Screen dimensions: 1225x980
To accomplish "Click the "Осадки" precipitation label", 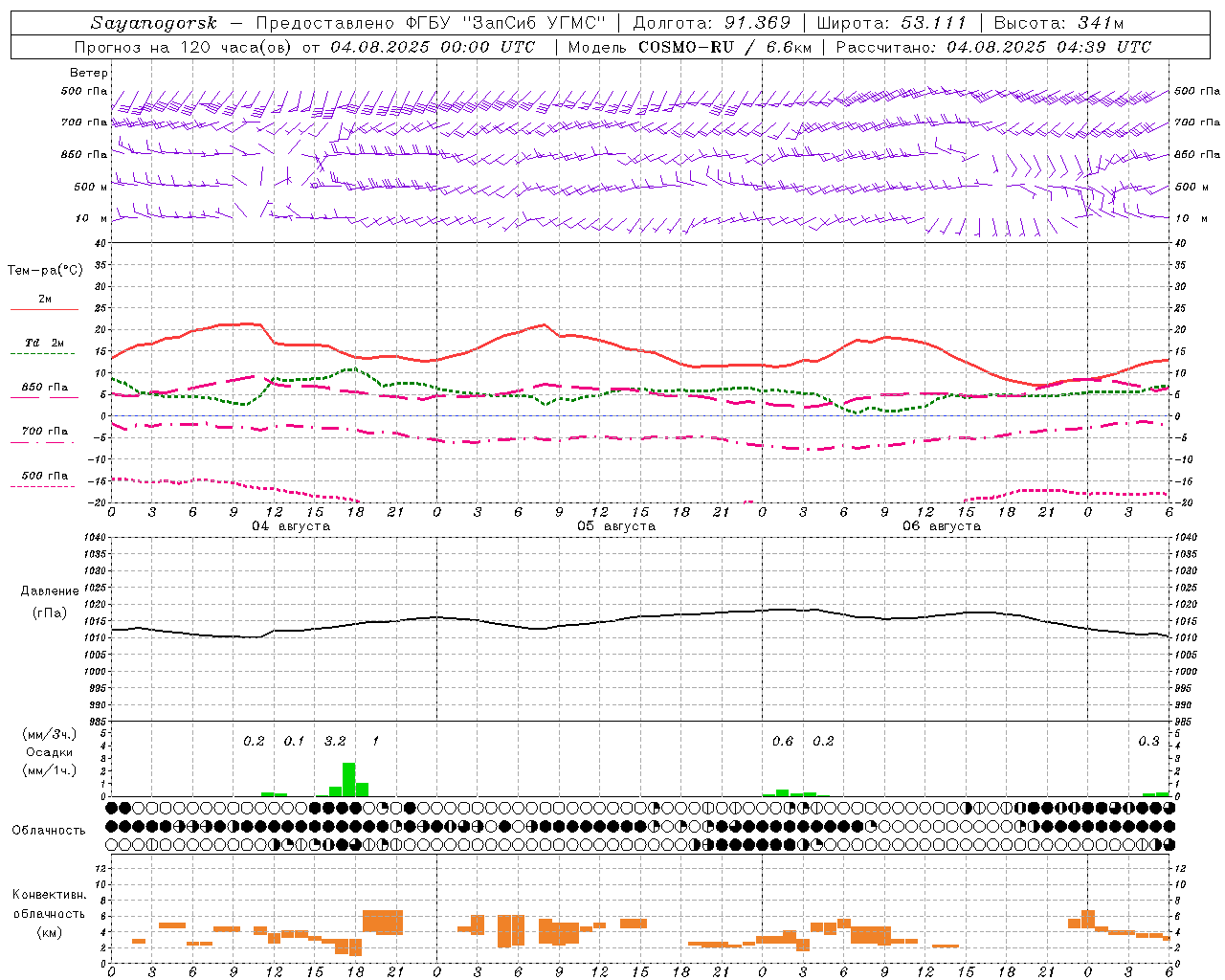I will pos(49,752).
